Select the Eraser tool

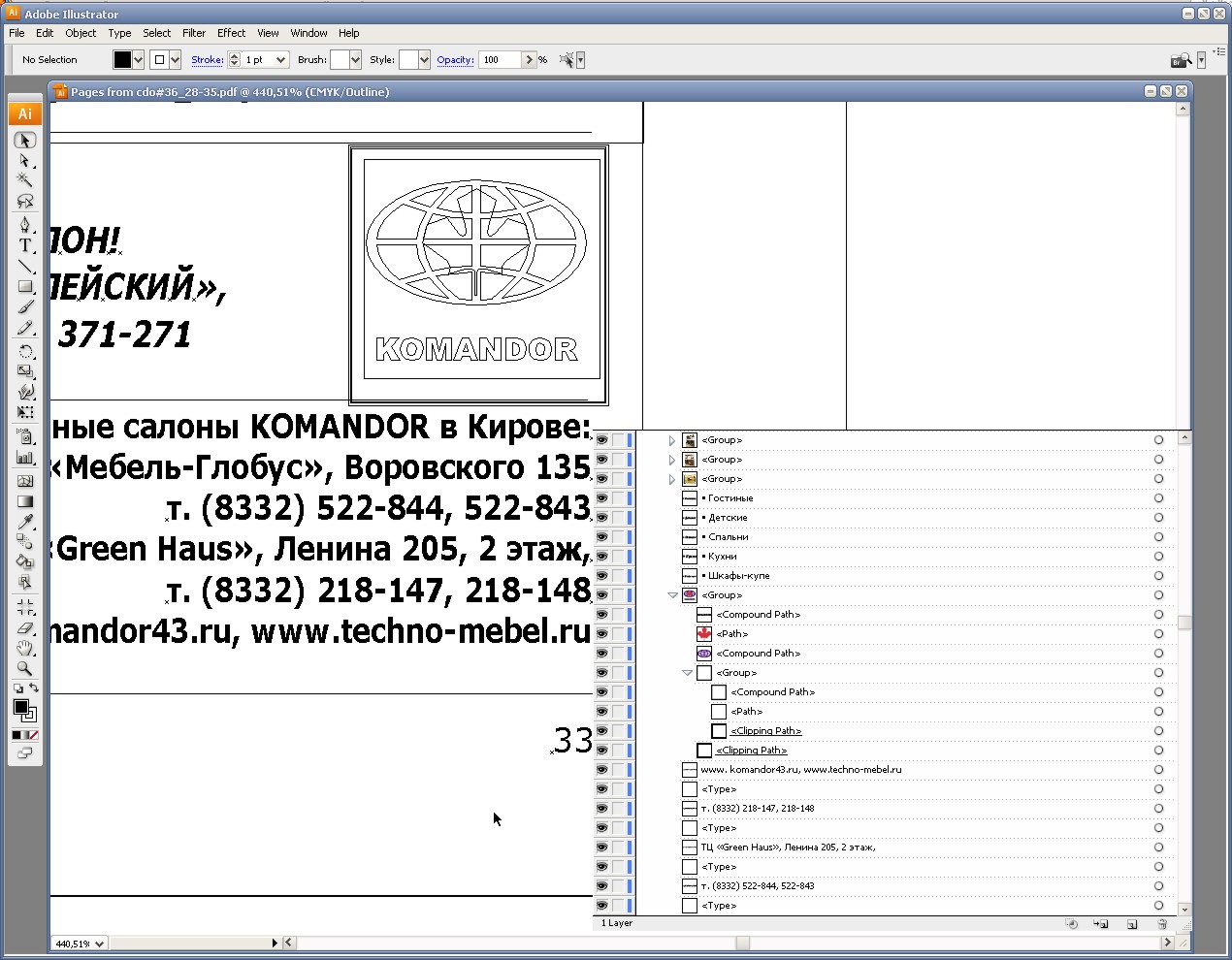(25, 628)
